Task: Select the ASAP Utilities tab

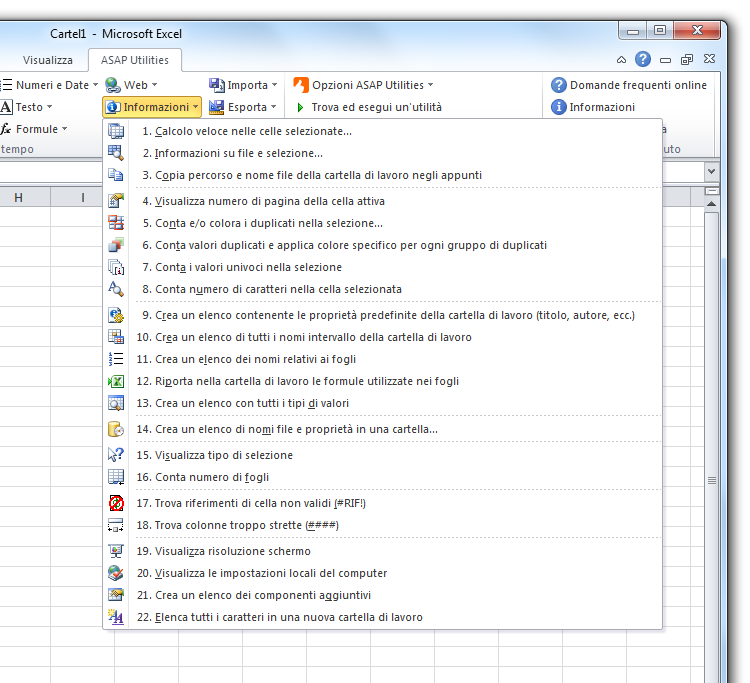Action: pos(135,60)
